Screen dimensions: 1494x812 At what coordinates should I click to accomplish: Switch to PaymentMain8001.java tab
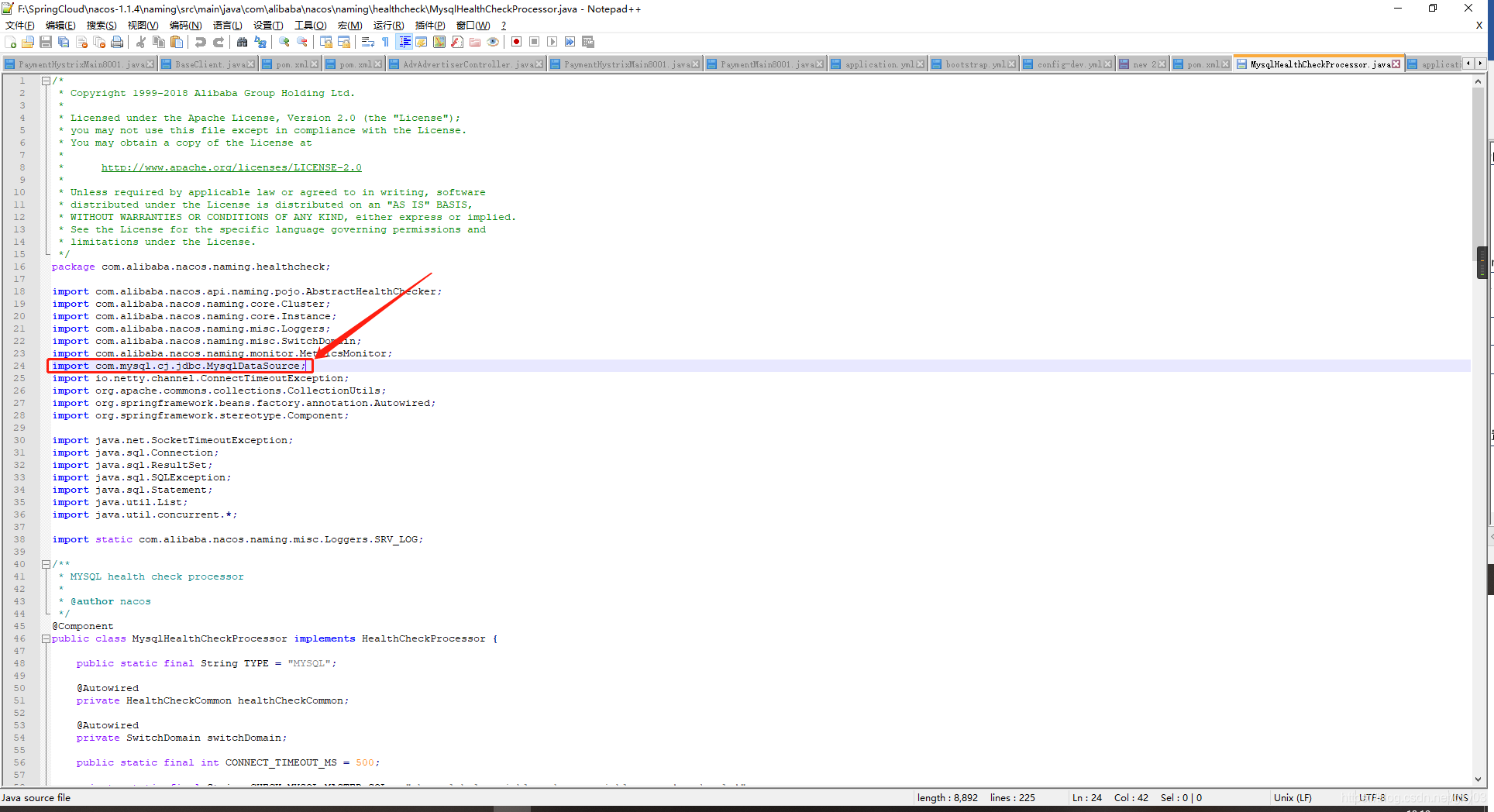tap(764, 64)
